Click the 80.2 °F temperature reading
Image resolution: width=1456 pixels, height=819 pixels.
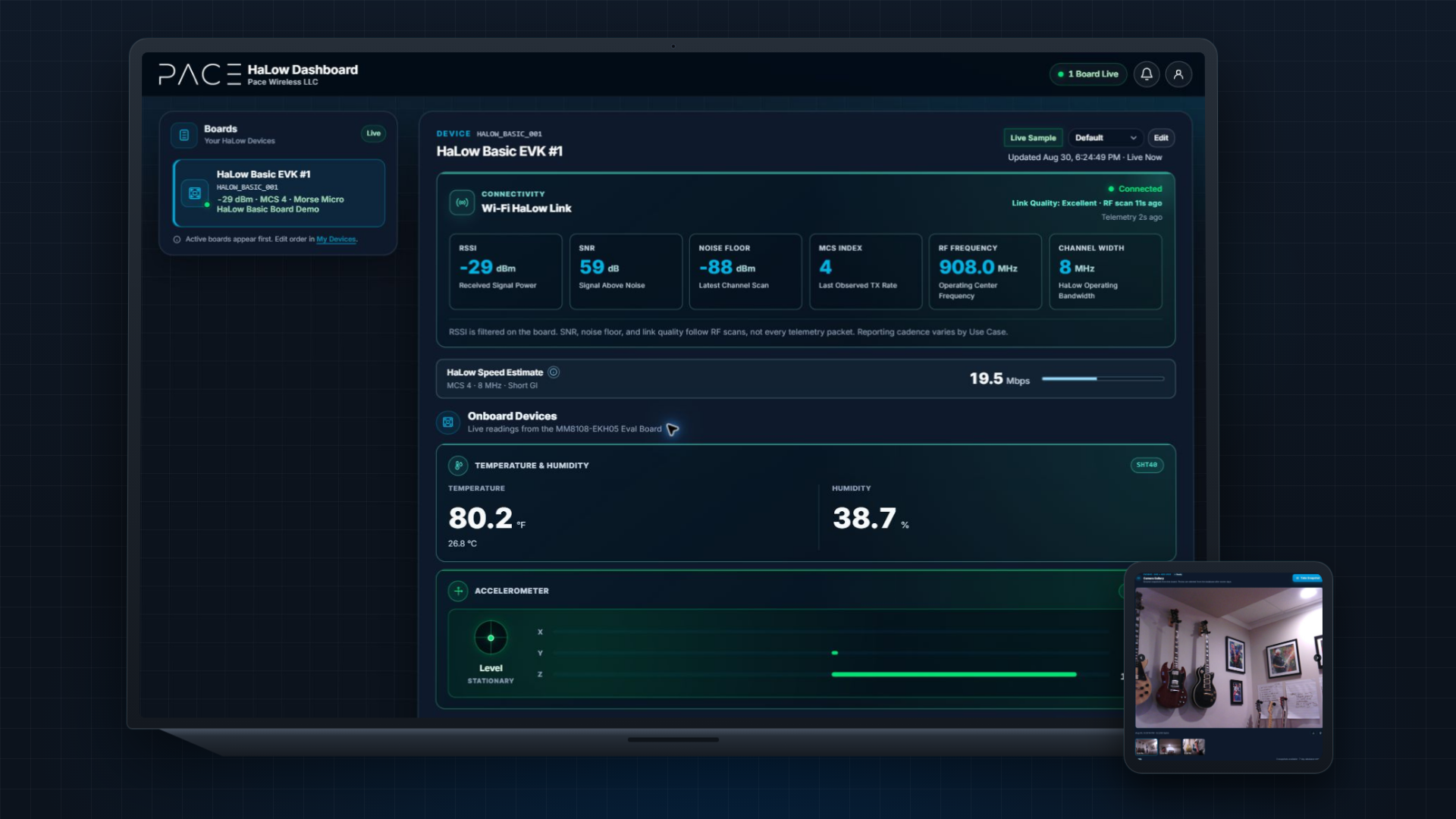487,519
